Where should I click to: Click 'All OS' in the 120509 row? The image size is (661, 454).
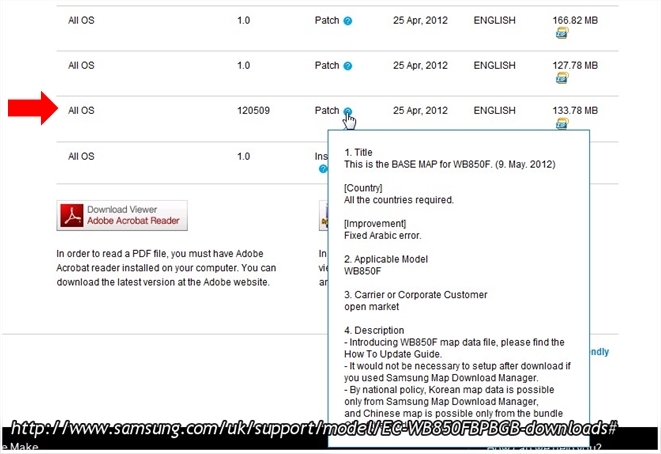point(81,110)
